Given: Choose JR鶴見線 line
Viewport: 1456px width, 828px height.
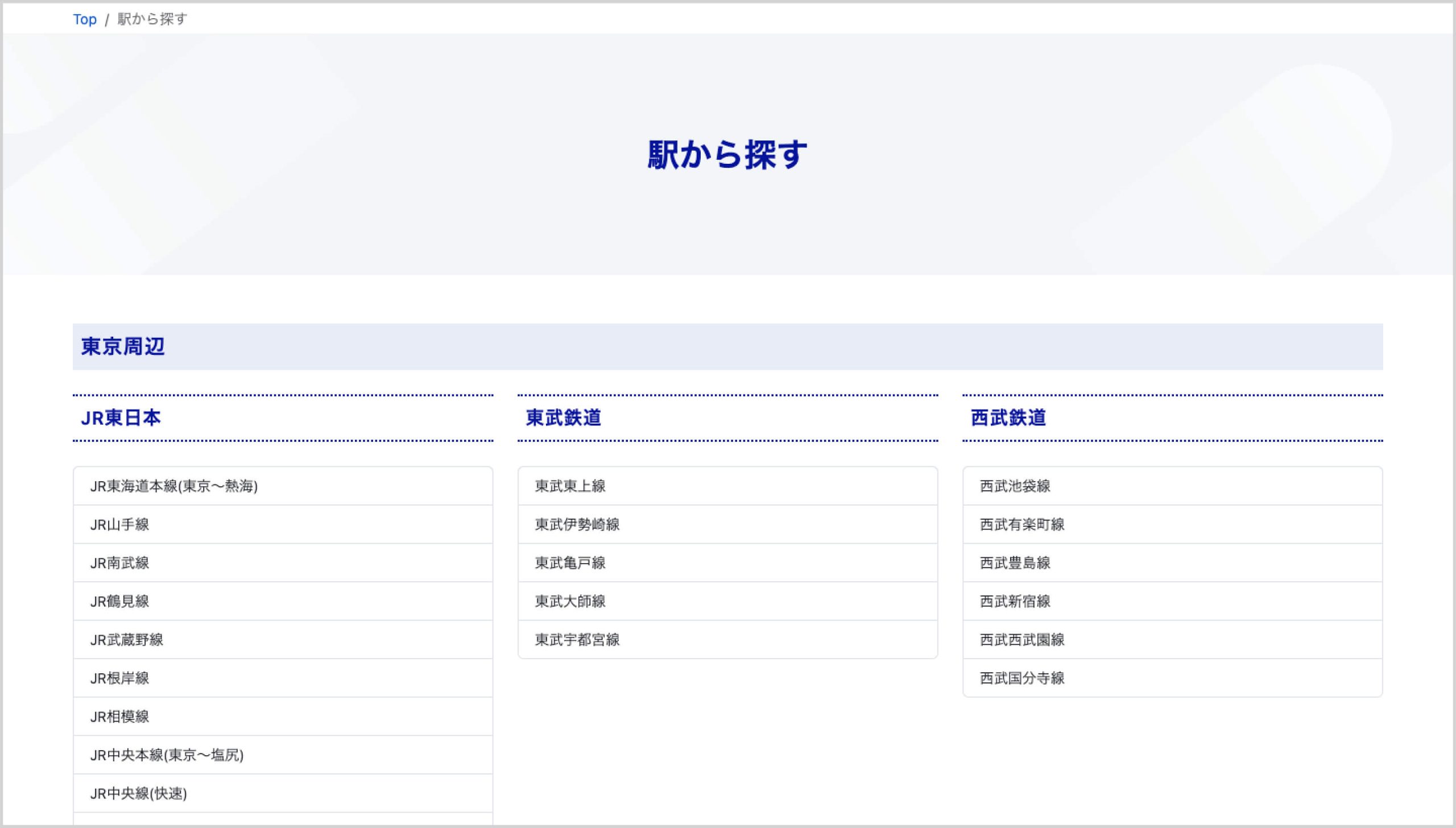Looking at the screenshot, I should (283, 601).
